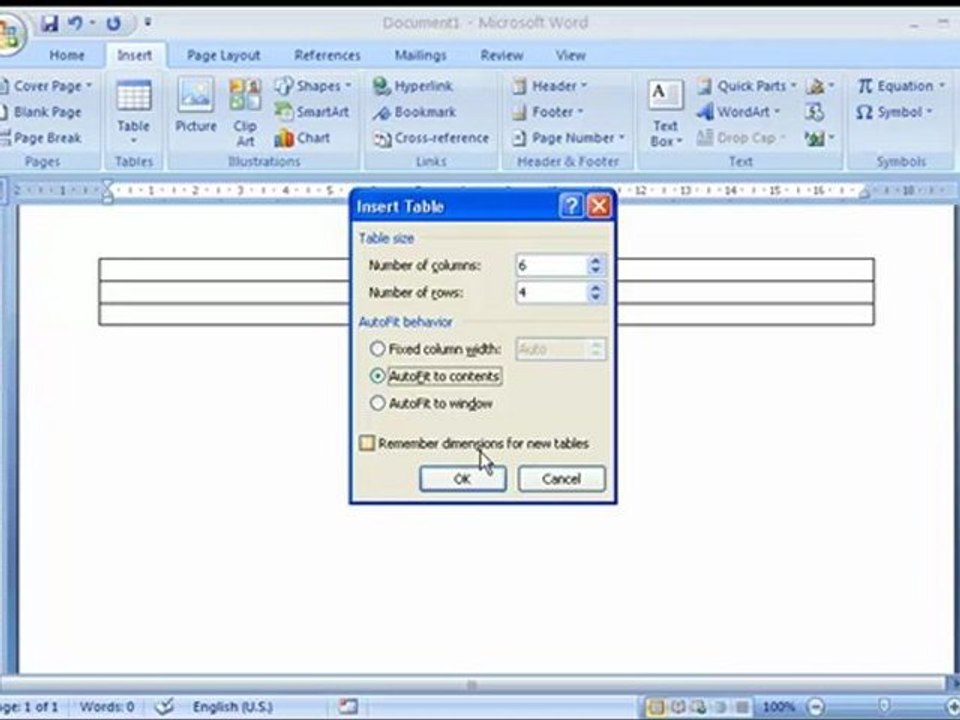The width and height of the screenshot is (960, 720).
Task: Open the View tab
Action: tap(571, 55)
